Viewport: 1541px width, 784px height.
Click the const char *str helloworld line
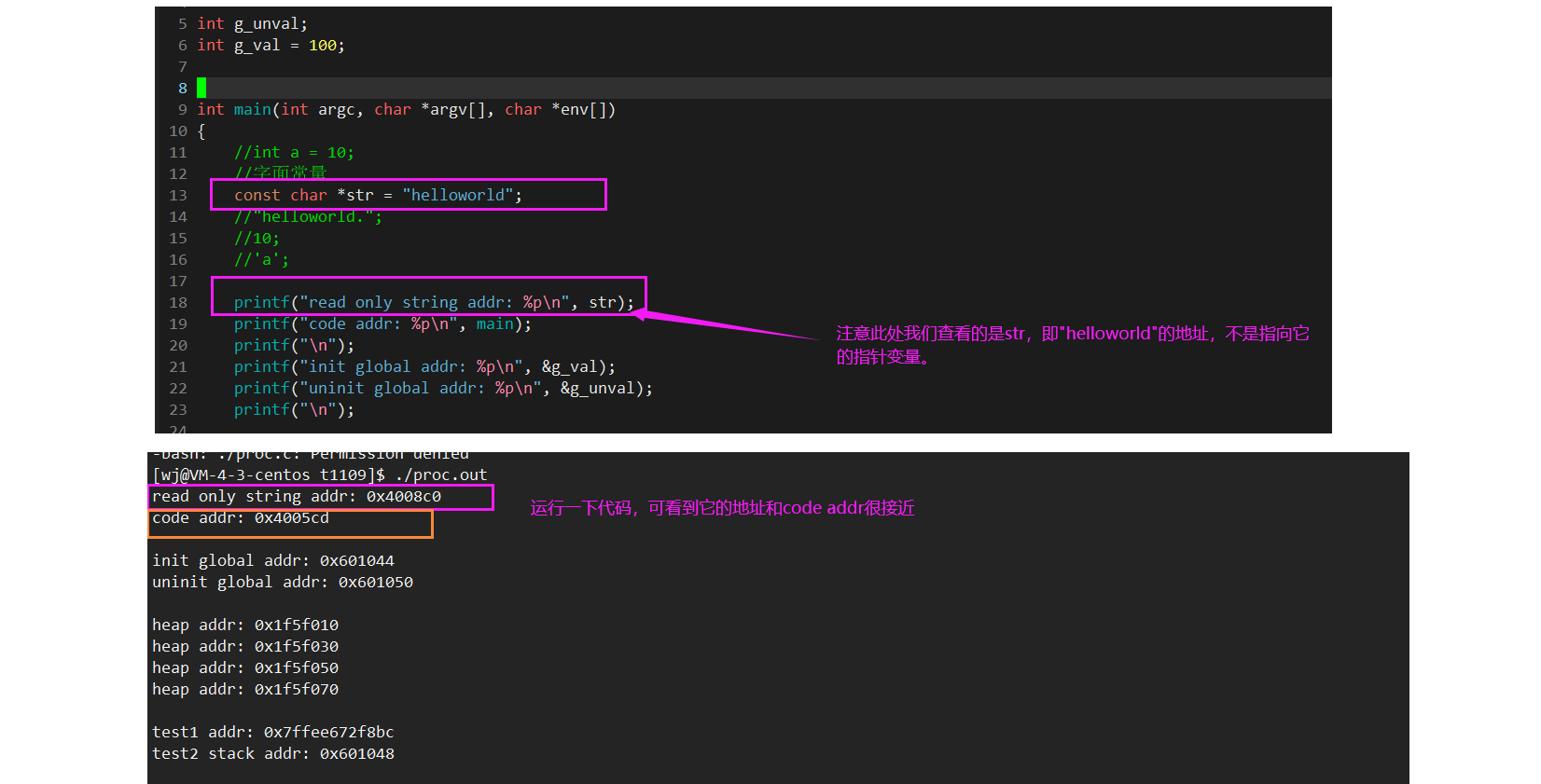point(378,196)
